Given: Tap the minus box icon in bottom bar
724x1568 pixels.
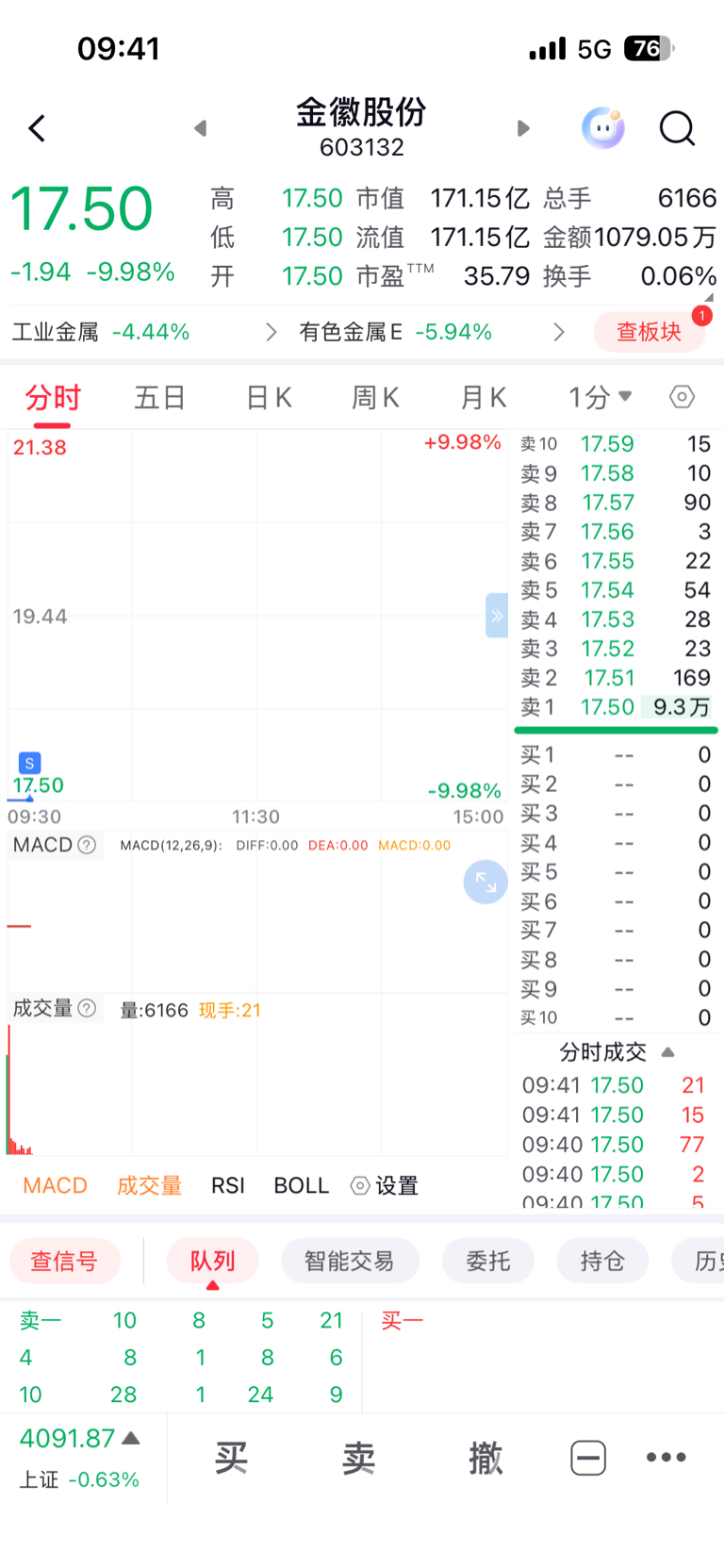Looking at the screenshot, I should tap(588, 1458).
